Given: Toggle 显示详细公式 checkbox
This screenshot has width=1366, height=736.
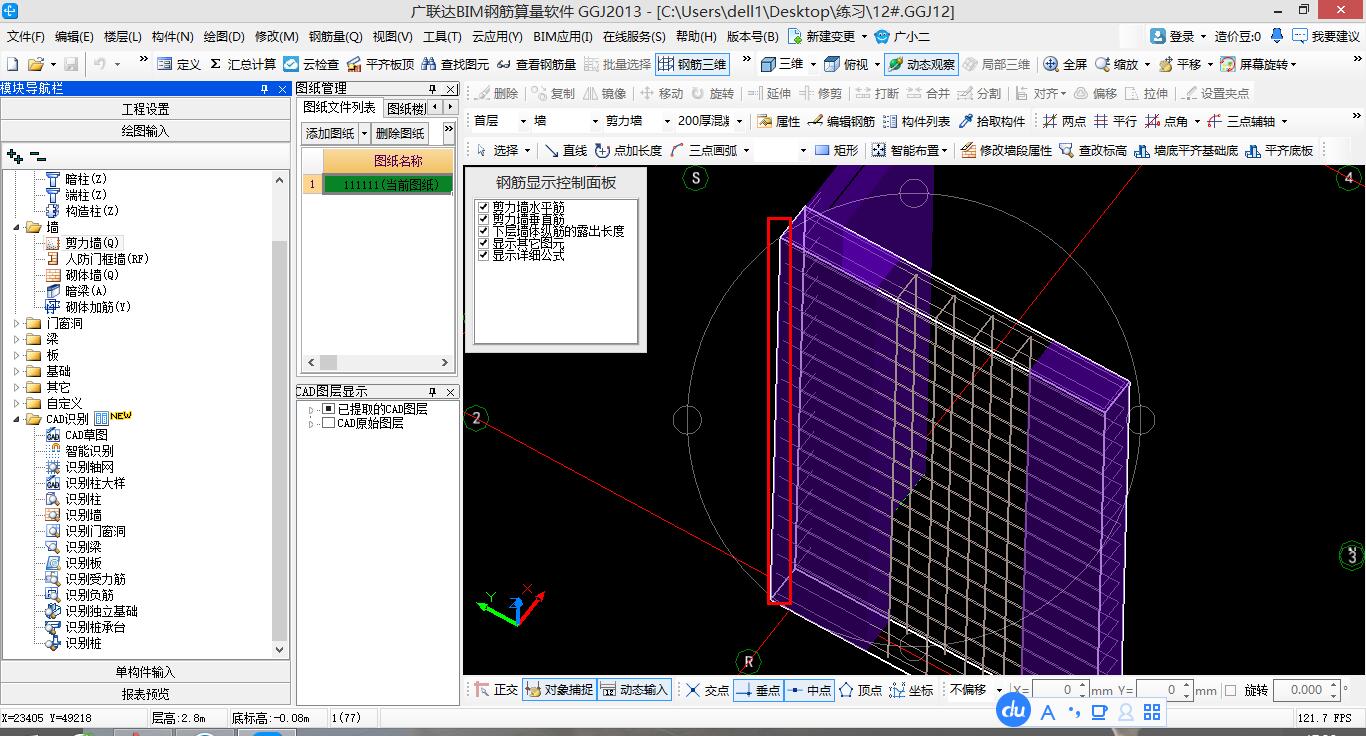Looking at the screenshot, I should [x=484, y=255].
